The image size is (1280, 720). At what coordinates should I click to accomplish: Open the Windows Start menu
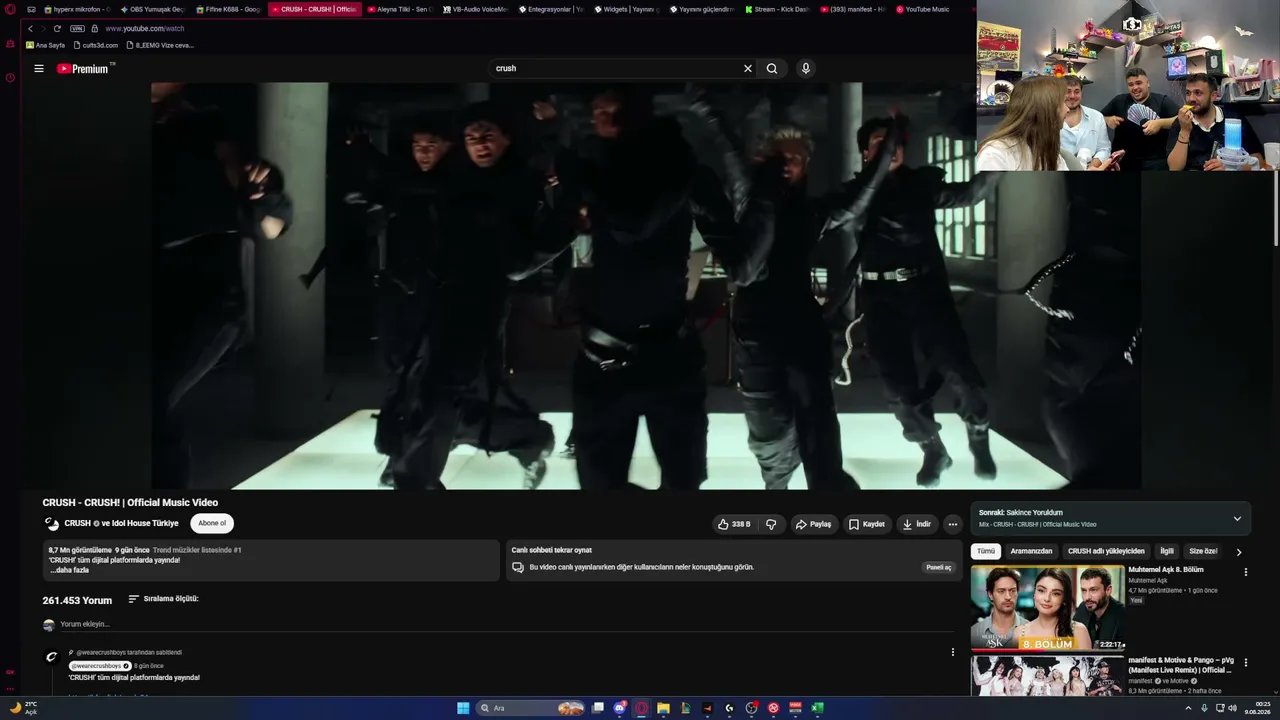pos(463,708)
